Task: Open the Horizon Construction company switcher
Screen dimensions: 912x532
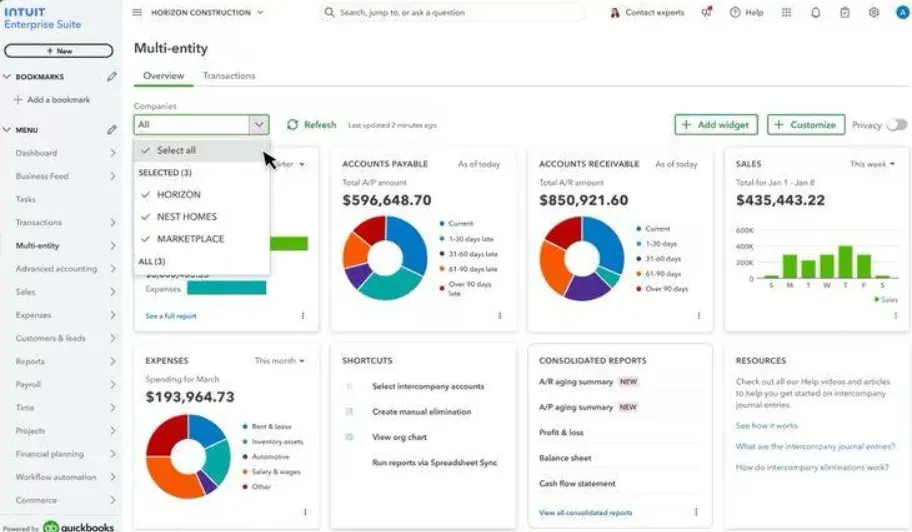Action: 207,12
